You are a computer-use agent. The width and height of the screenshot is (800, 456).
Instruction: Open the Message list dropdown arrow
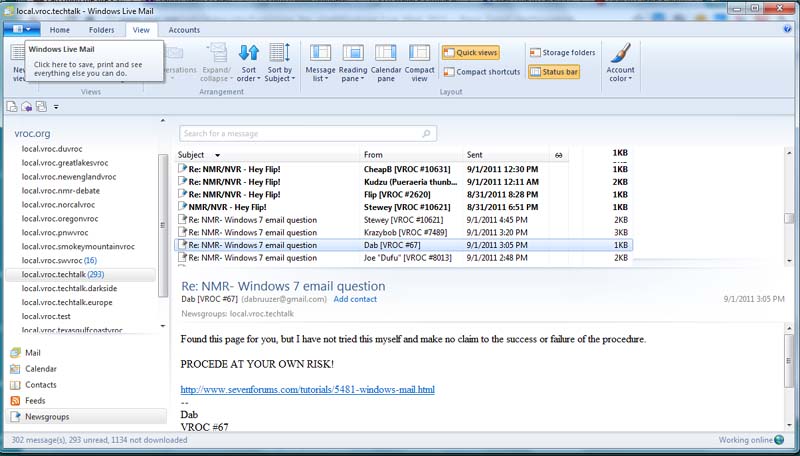pos(327,79)
